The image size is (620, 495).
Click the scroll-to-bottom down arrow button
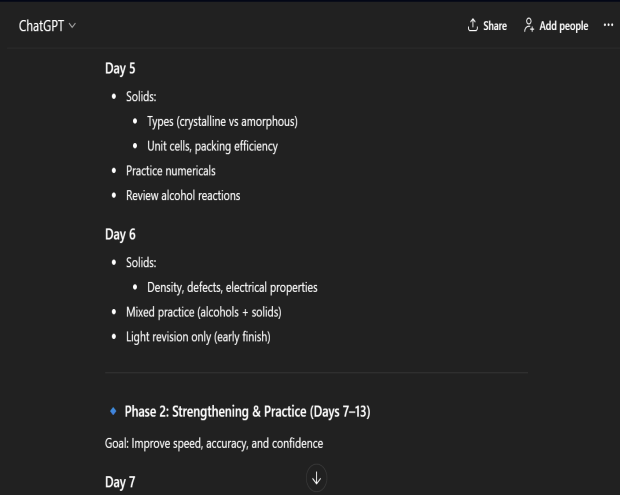[x=317, y=479]
